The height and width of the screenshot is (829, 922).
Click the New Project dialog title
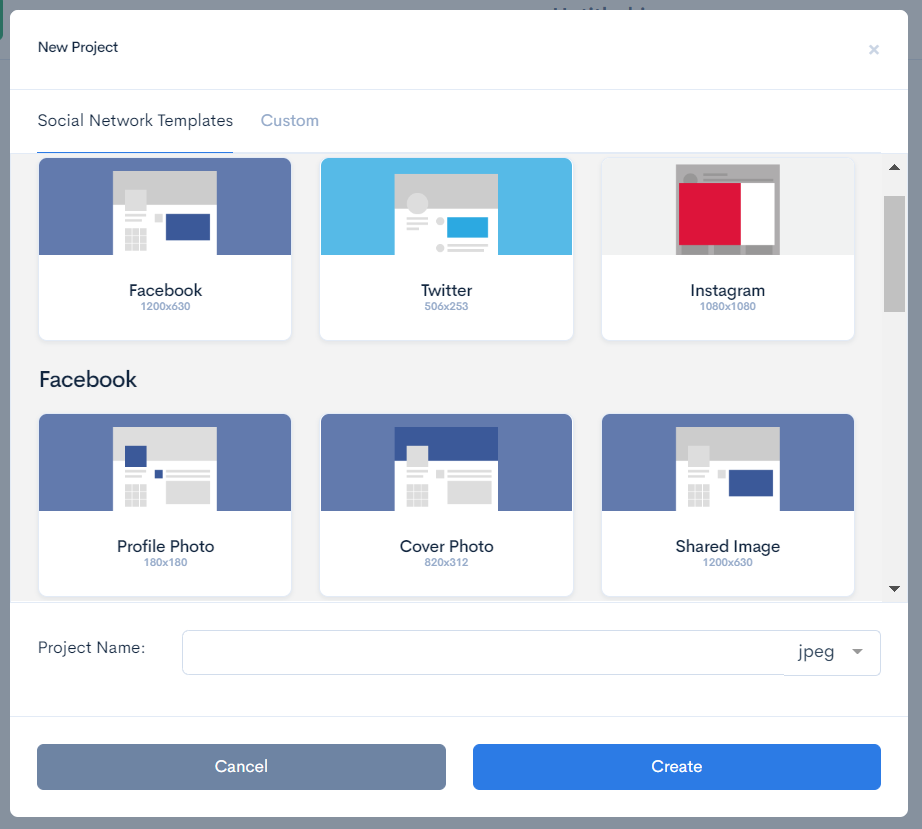tap(78, 47)
